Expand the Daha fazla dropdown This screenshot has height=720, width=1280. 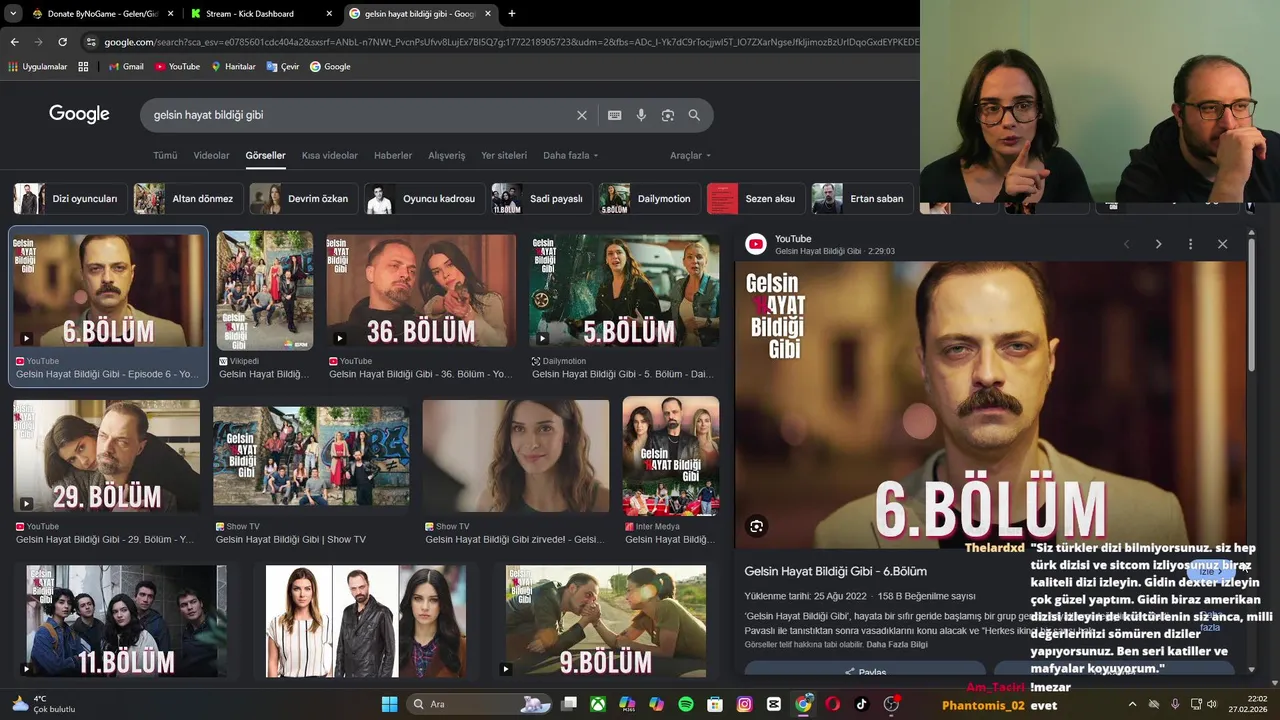click(571, 156)
